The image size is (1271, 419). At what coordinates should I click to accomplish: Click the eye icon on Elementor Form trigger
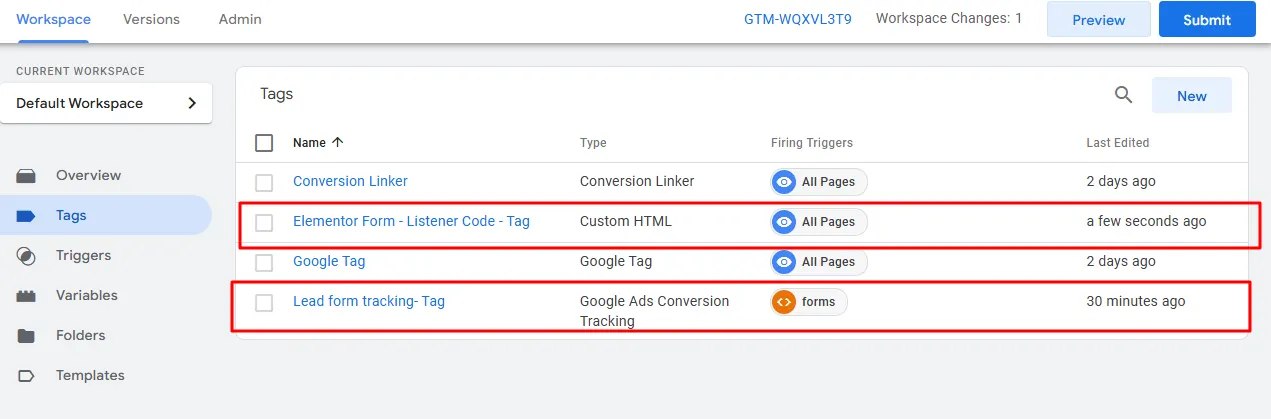tap(784, 222)
